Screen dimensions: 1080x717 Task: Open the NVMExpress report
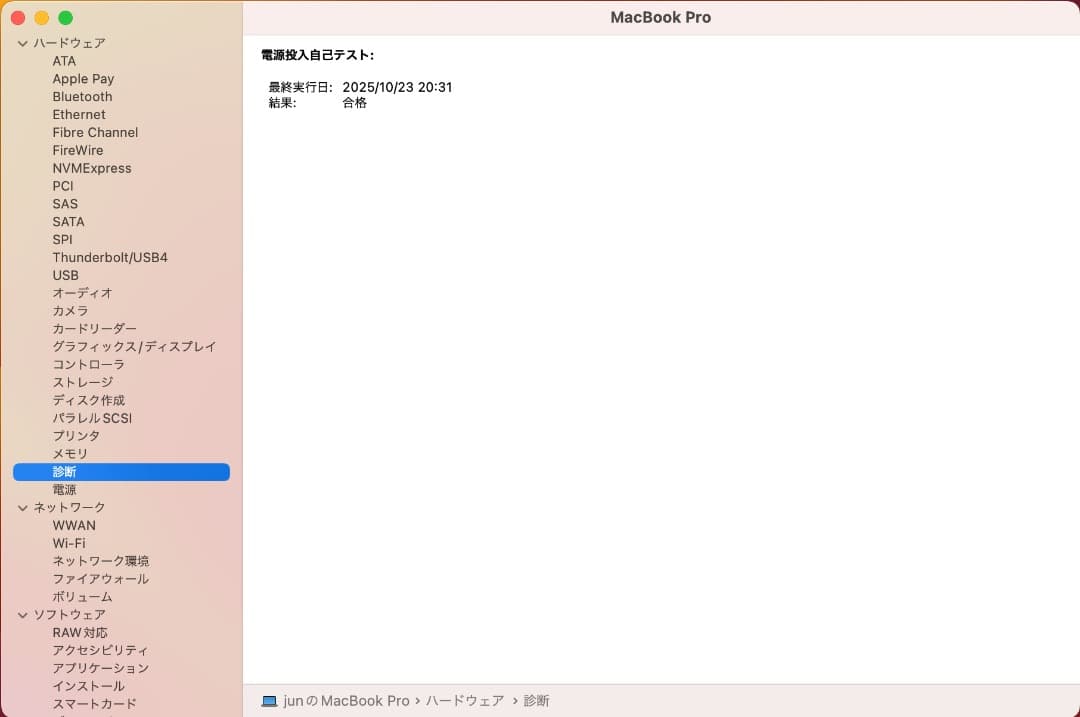click(92, 168)
